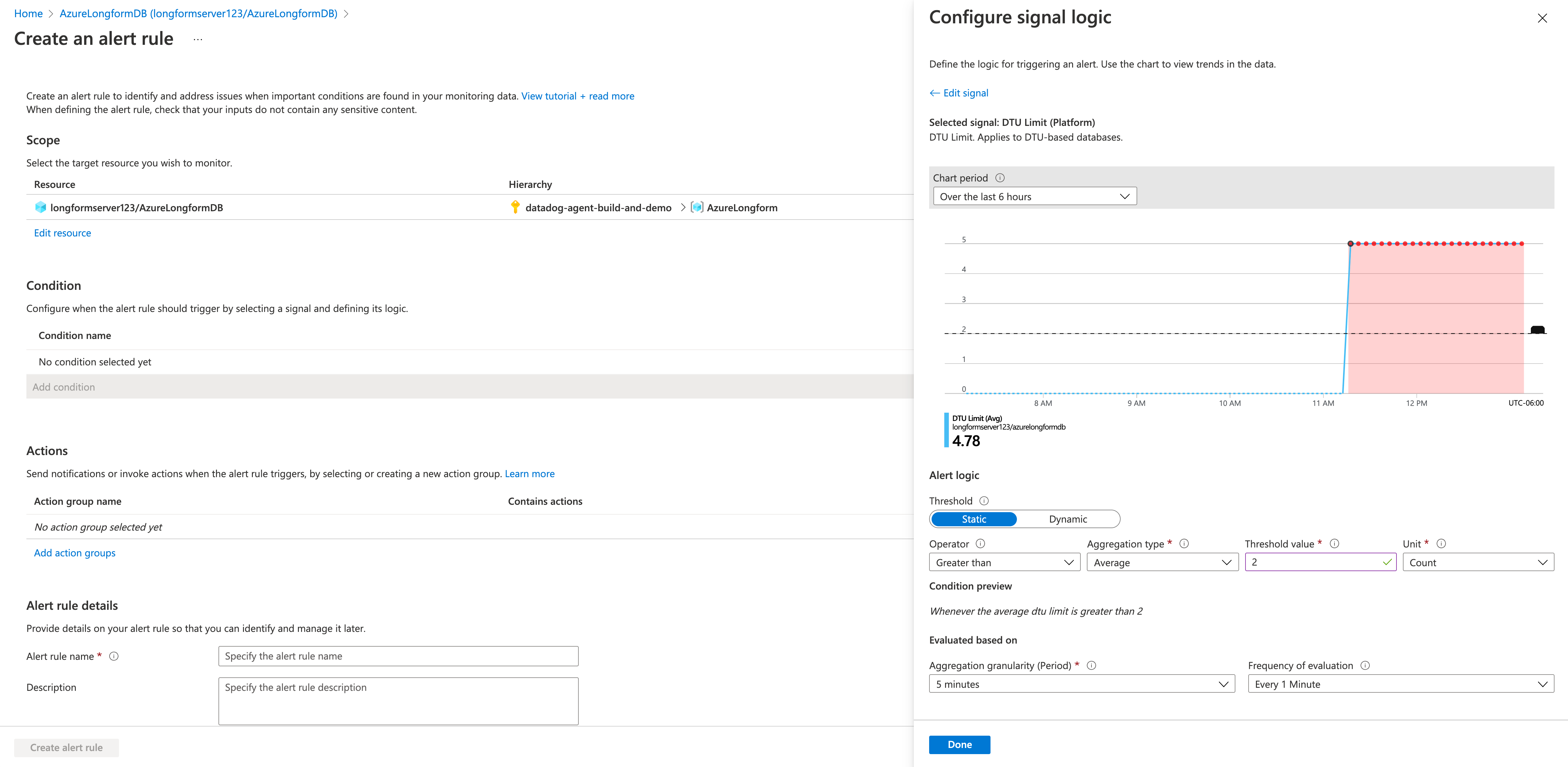Open the ellipsis menu beside Create an alert rule
Image resolution: width=1568 pixels, height=767 pixels.
click(x=197, y=38)
